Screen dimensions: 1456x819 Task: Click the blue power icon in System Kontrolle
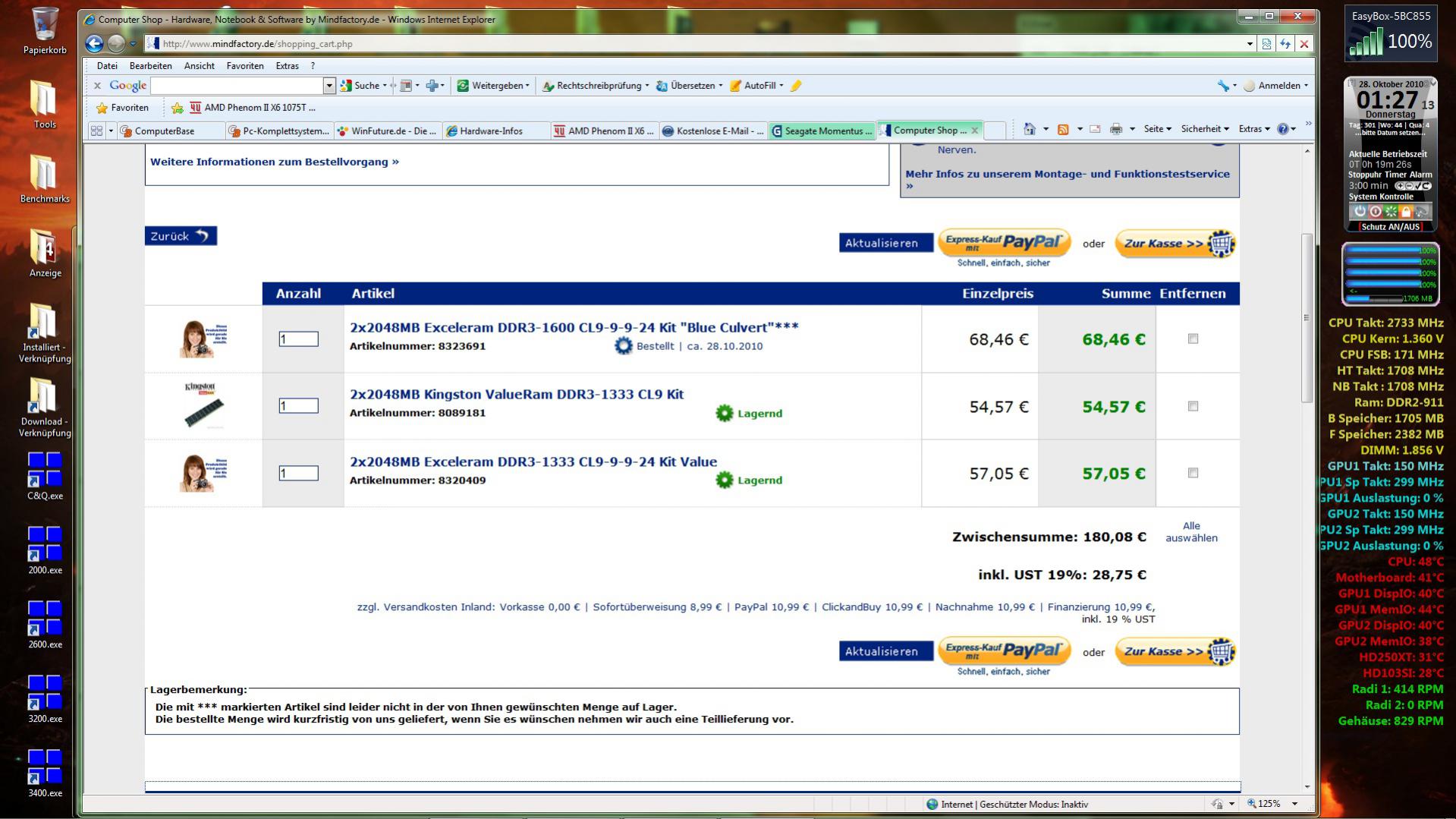click(1360, 211)
